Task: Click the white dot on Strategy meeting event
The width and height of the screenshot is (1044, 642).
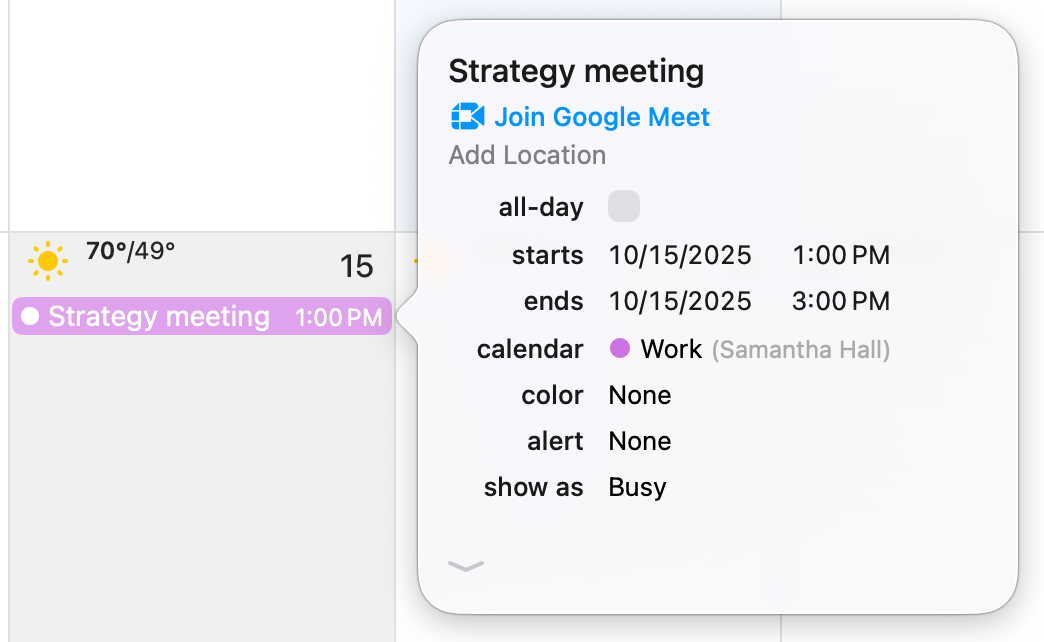Action: tap(29, 317)
